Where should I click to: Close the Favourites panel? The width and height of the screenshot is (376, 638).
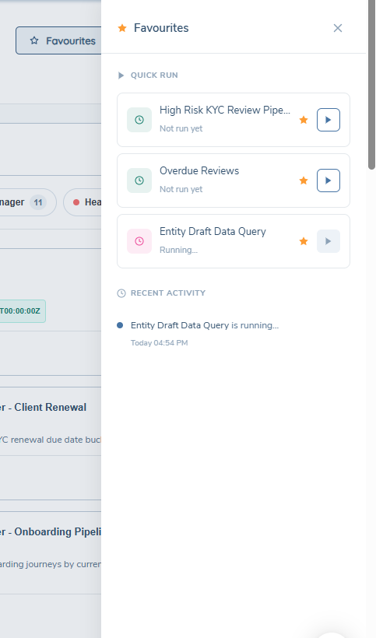point(338,28)
